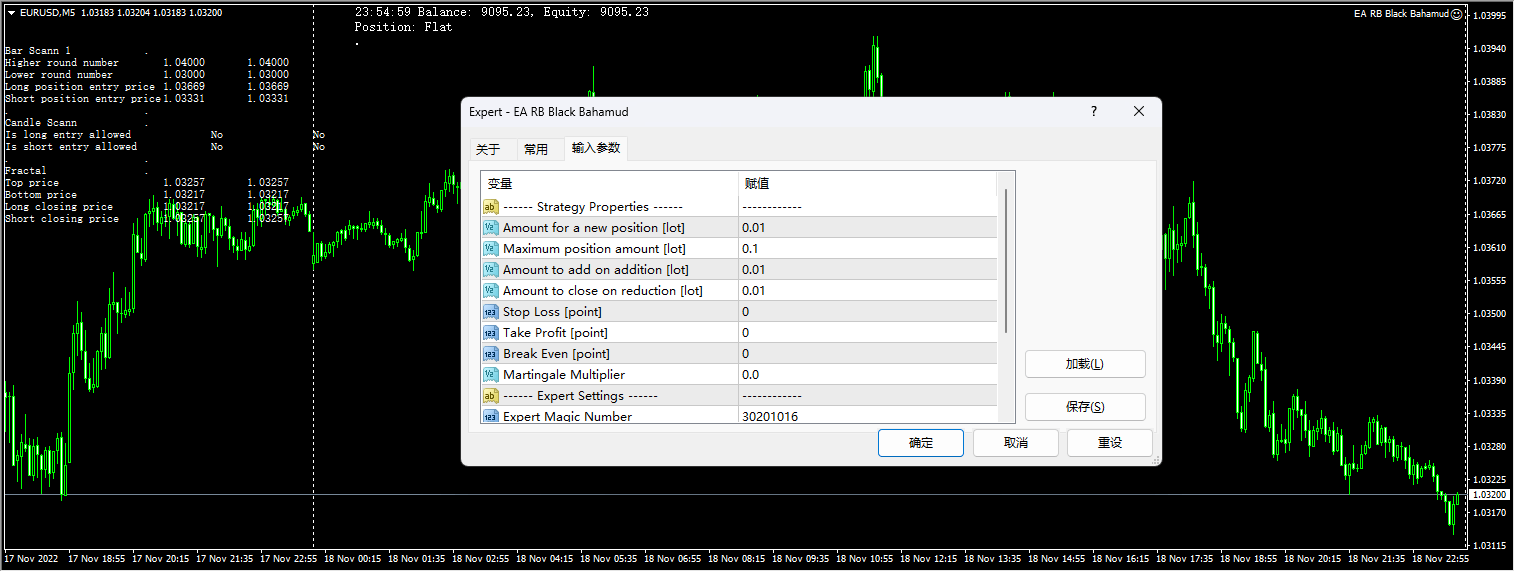Image resolution: width=1515 pixels, height=572 pixels.
Task: Expand the EURUSD,M5 chart title arrow
Action: pyautogui.click(x=11, y=13)
